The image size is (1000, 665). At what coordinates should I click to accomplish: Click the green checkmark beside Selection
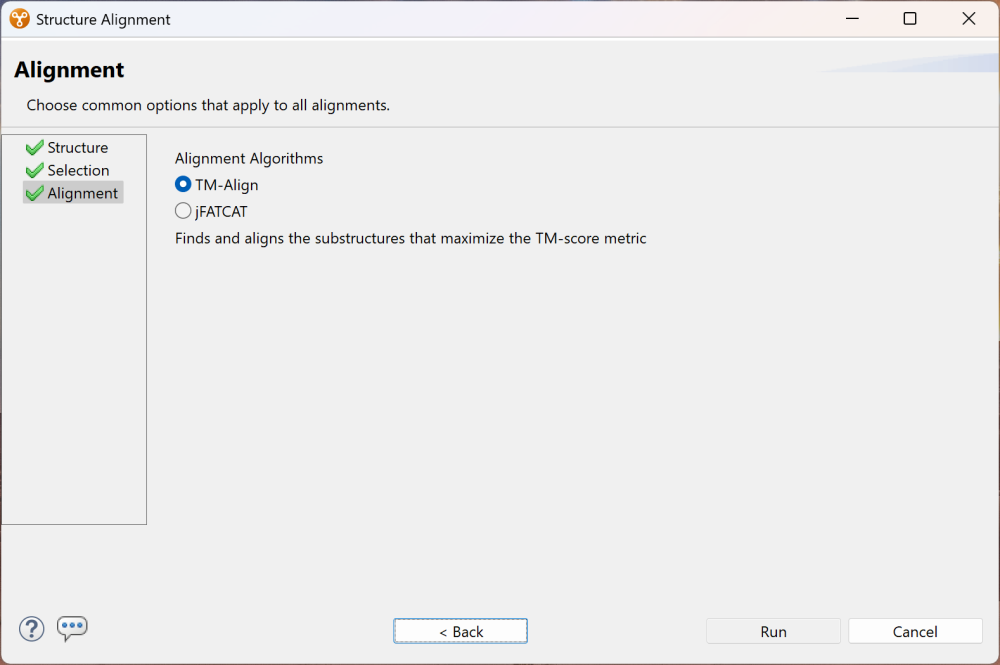click(33, 170)
